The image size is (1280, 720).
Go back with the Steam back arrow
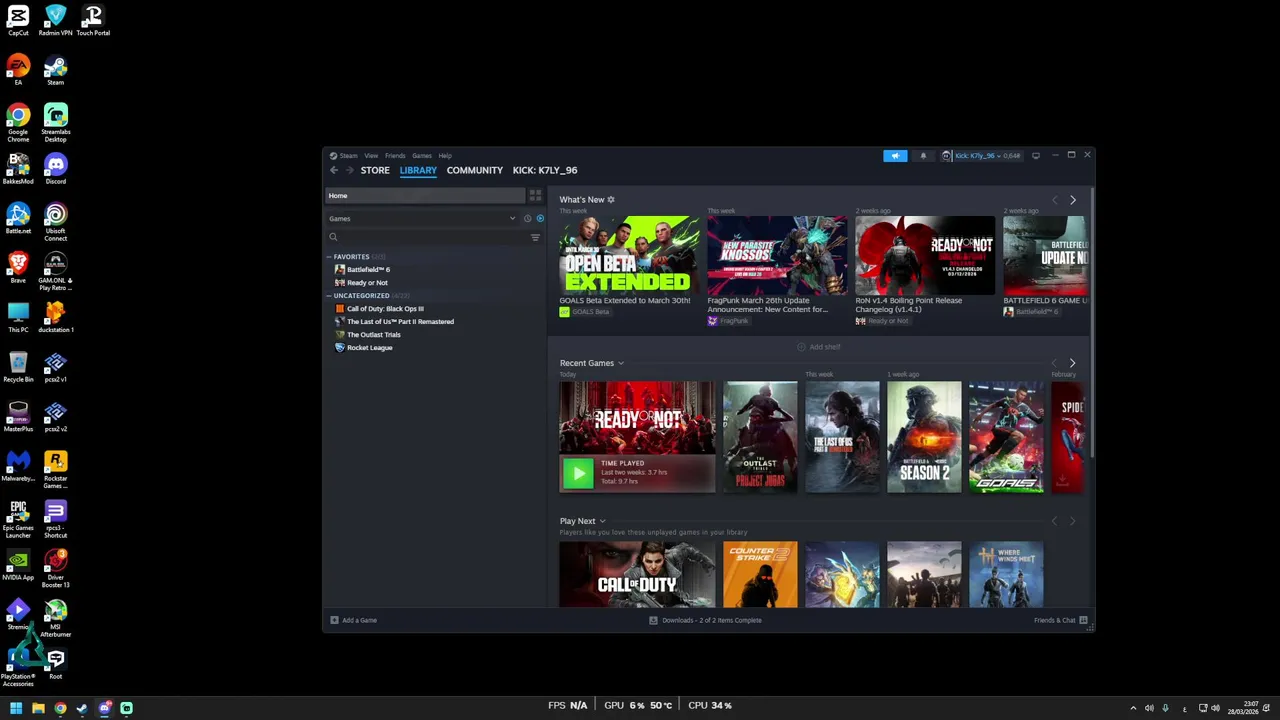(334, 170)
